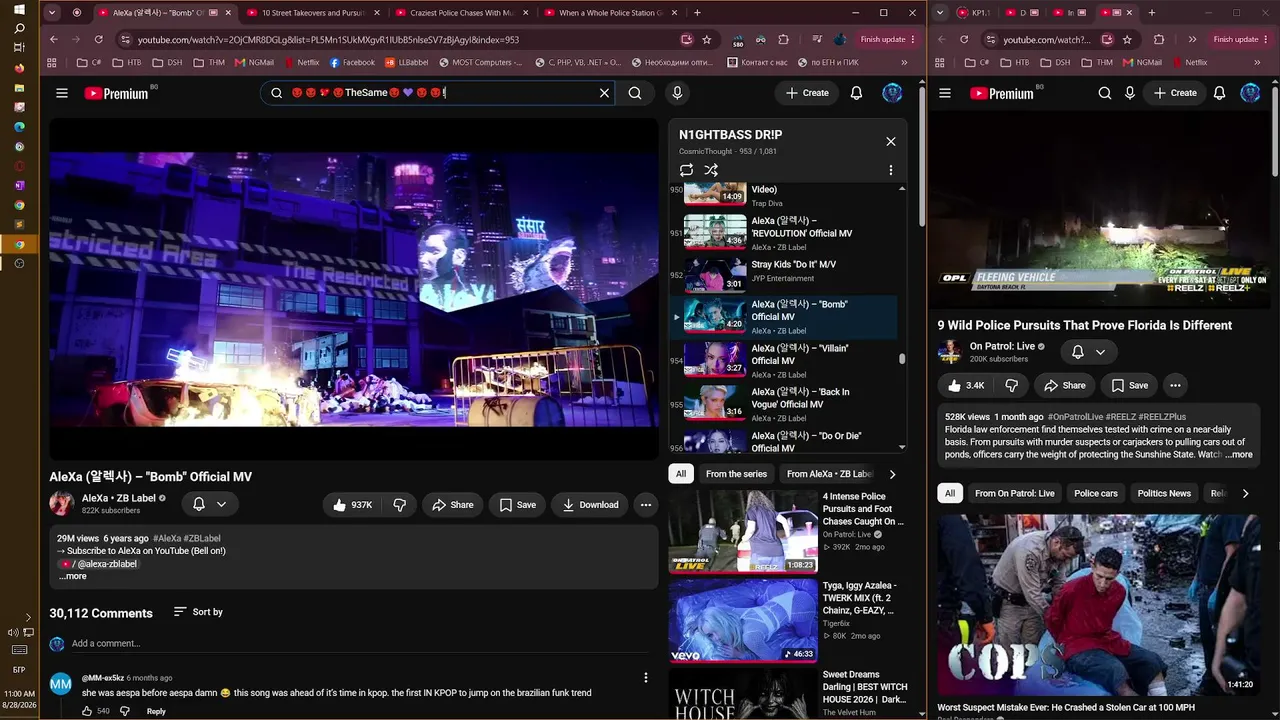Like the Bomb Official MV (937K)
1280x720 pixels.
point(352,505)
